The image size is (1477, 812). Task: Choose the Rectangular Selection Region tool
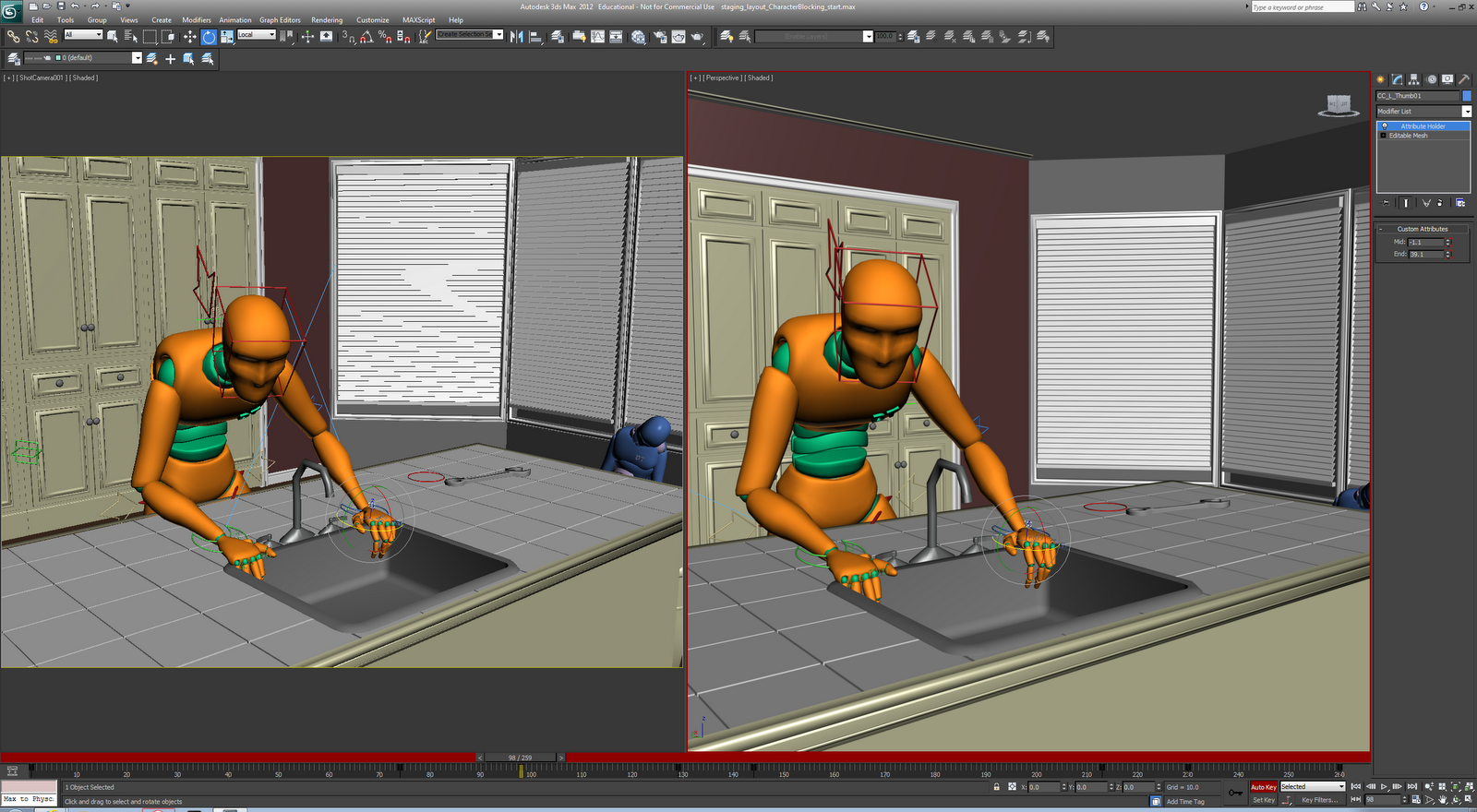[x=150, y=36]
